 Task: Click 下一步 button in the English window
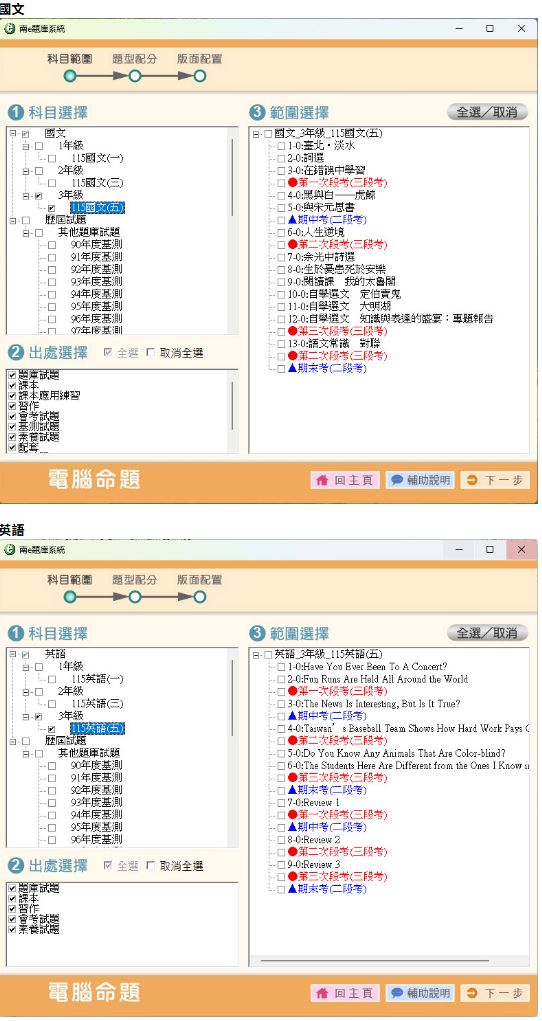pyautogui.click(x=495, y=993)
